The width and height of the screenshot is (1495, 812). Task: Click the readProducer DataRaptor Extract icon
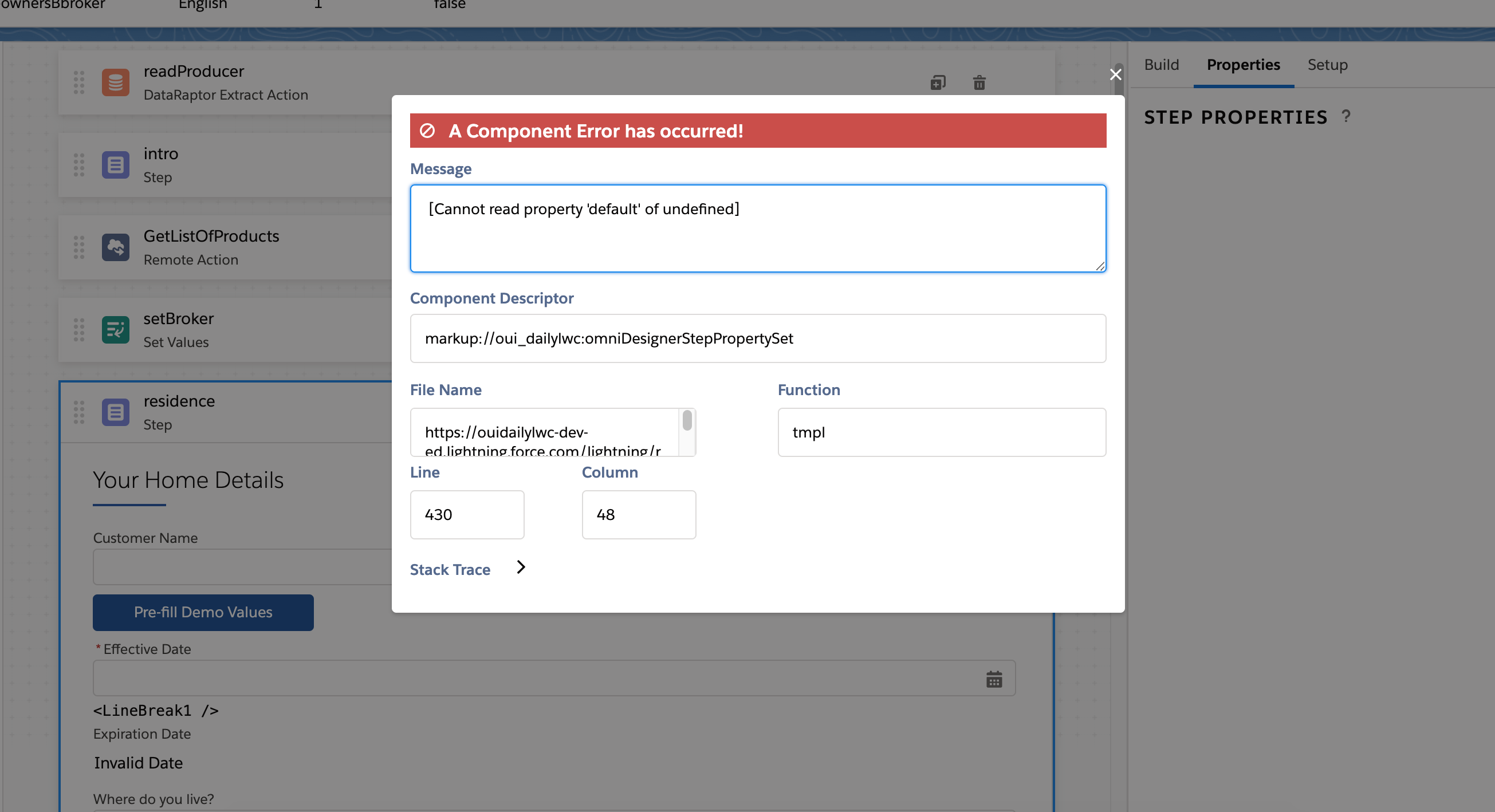(116, 83)
